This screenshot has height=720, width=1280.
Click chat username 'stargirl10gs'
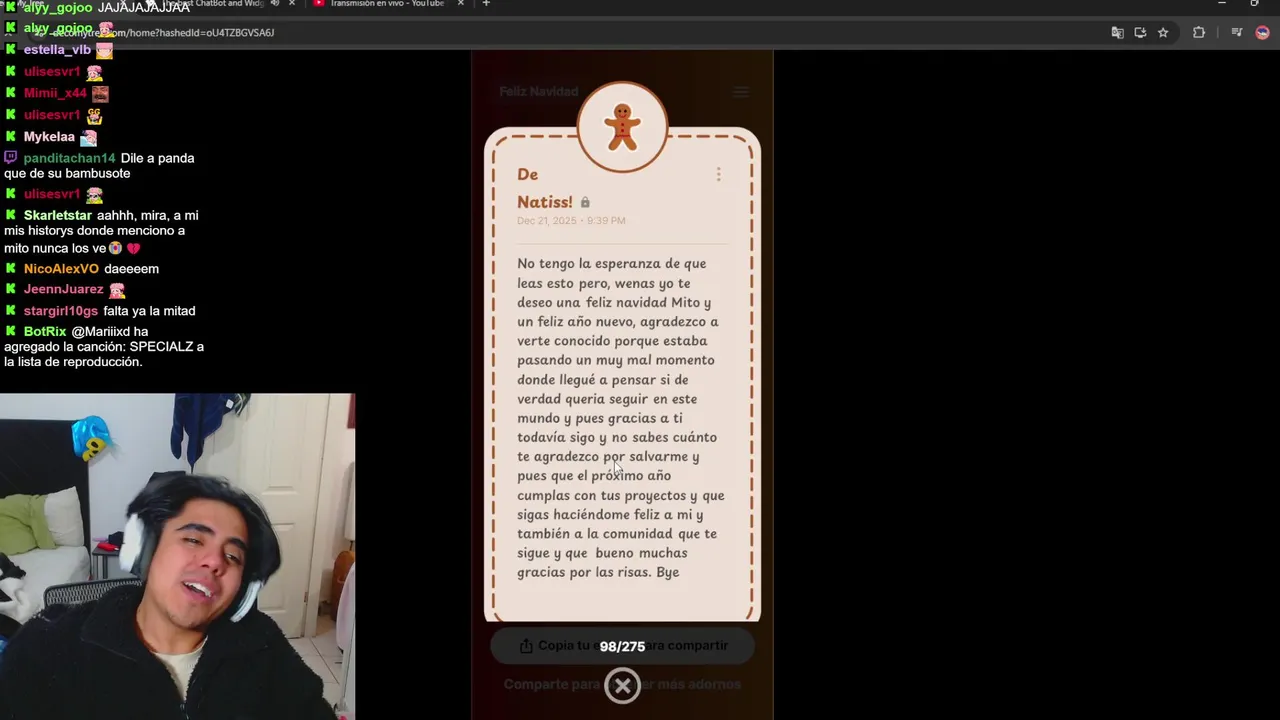(x=61, y=311)
